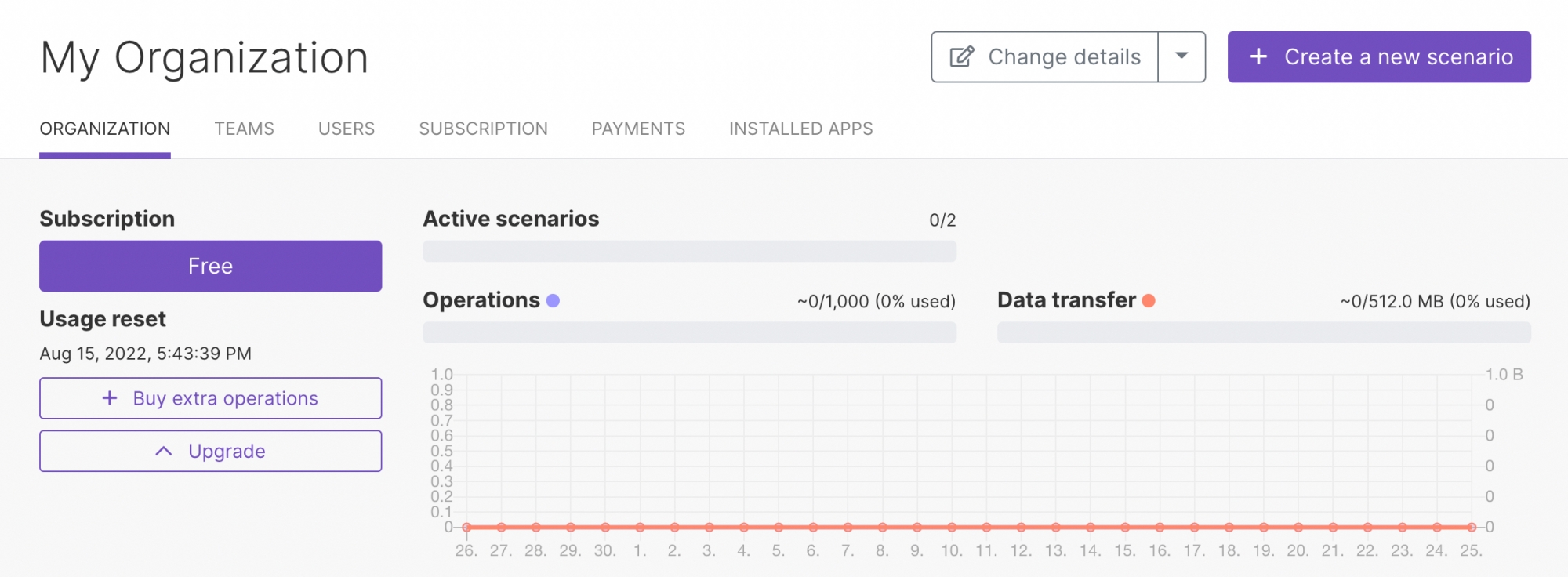Image resolution: width=1568 pixels, height=577 pixels.
Task: Click the Operations usage progress bar
Action: pyautogui.click(x=689, y=332)
